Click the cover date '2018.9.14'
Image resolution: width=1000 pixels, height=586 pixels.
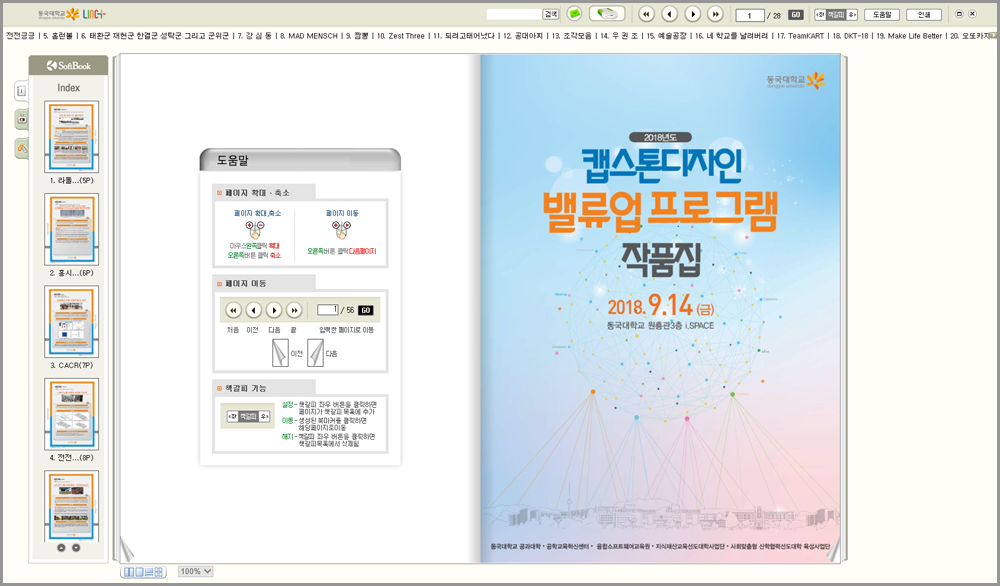(650, 306)
